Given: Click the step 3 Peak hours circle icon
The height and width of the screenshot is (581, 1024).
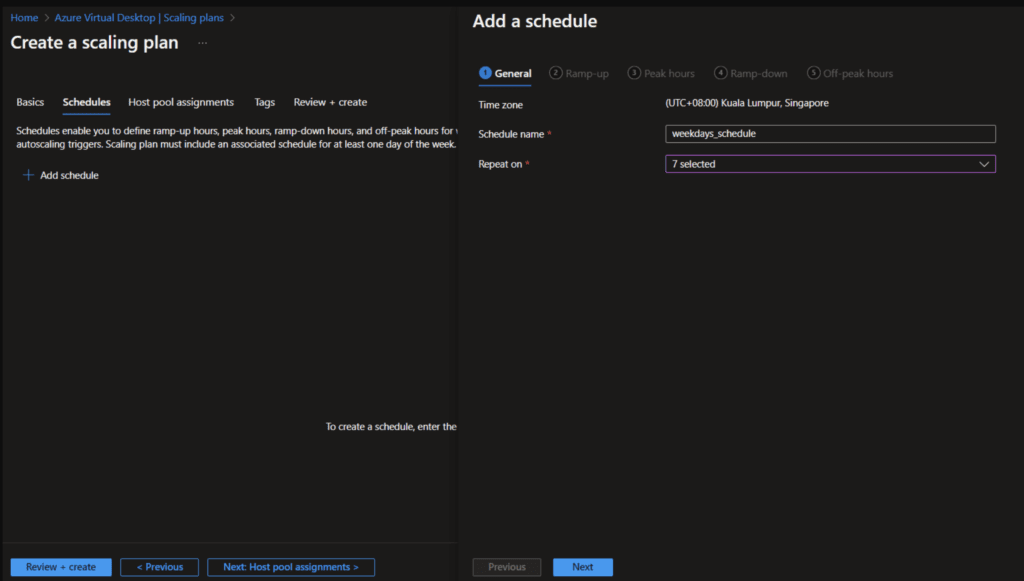Looking at the screenshot, I should click(x=634, y=73).
